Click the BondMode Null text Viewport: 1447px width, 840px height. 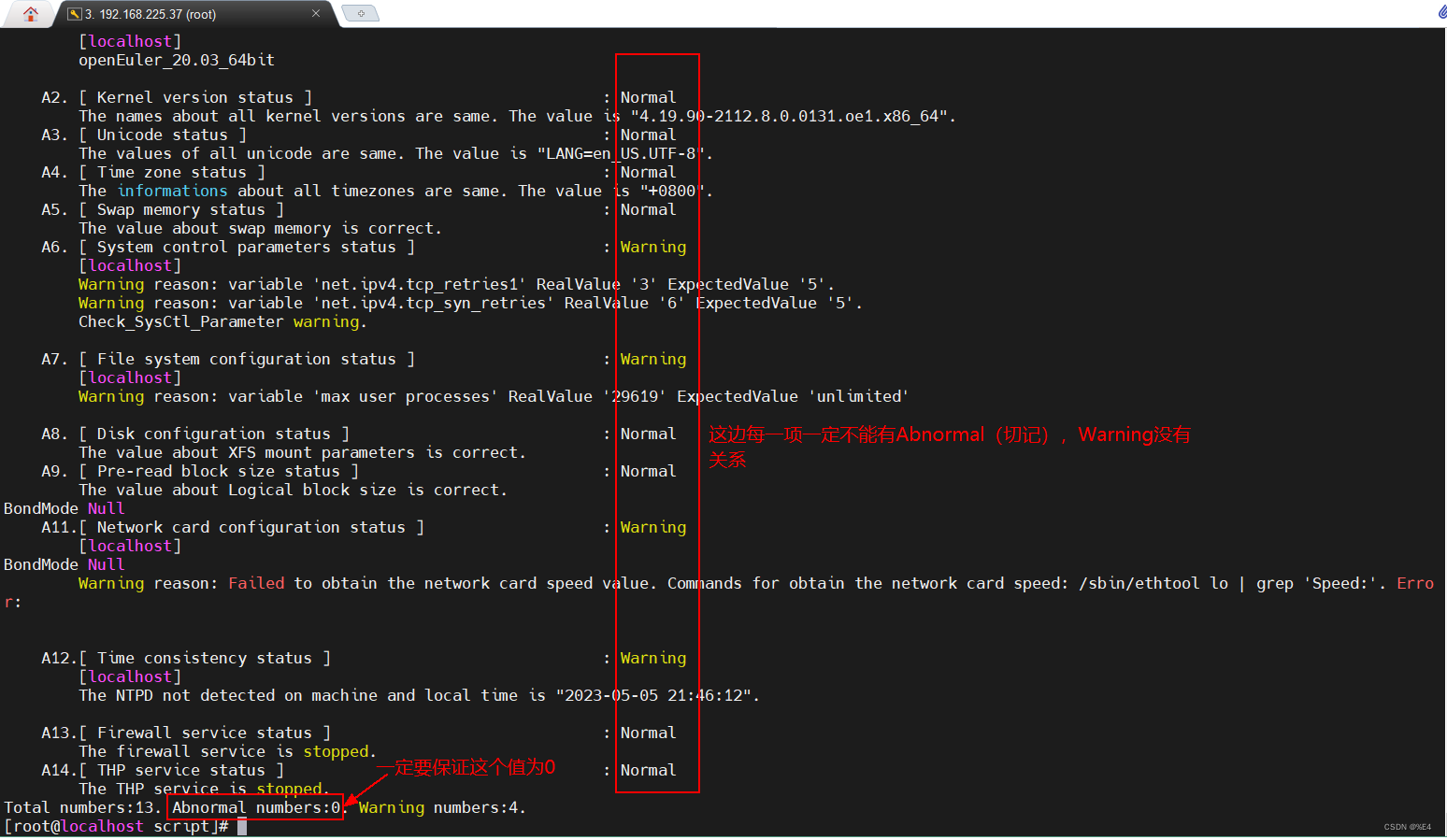(64, 507)
